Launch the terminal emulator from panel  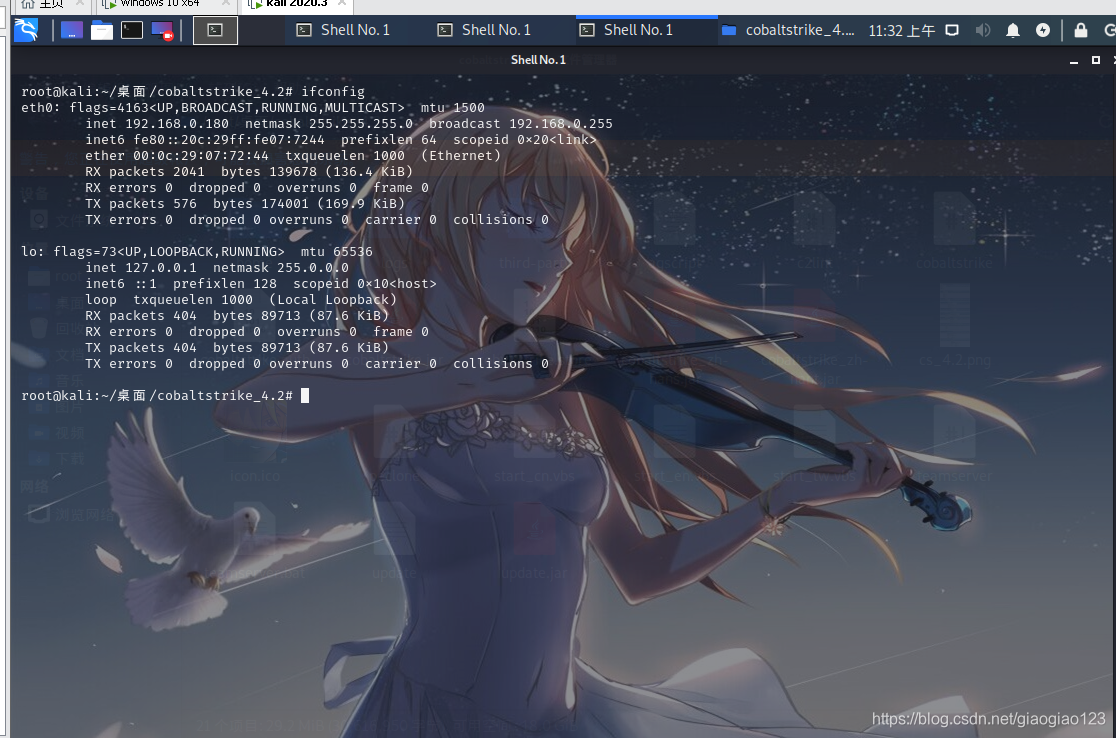coord(132,30)
